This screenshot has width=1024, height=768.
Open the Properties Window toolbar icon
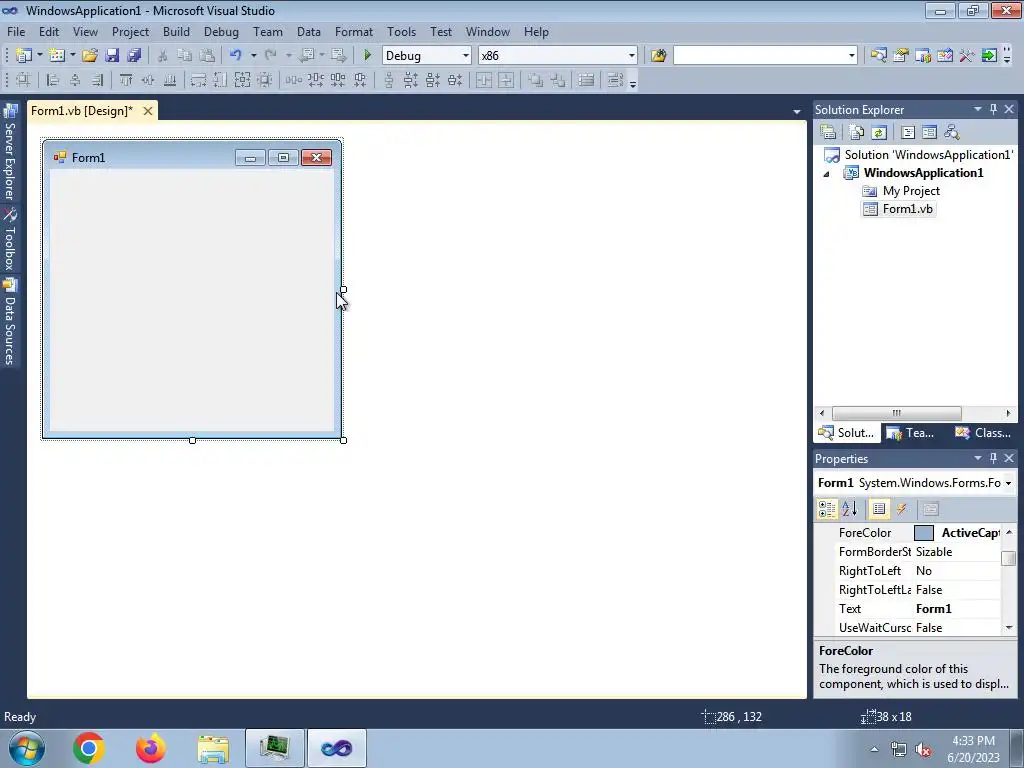901,56
